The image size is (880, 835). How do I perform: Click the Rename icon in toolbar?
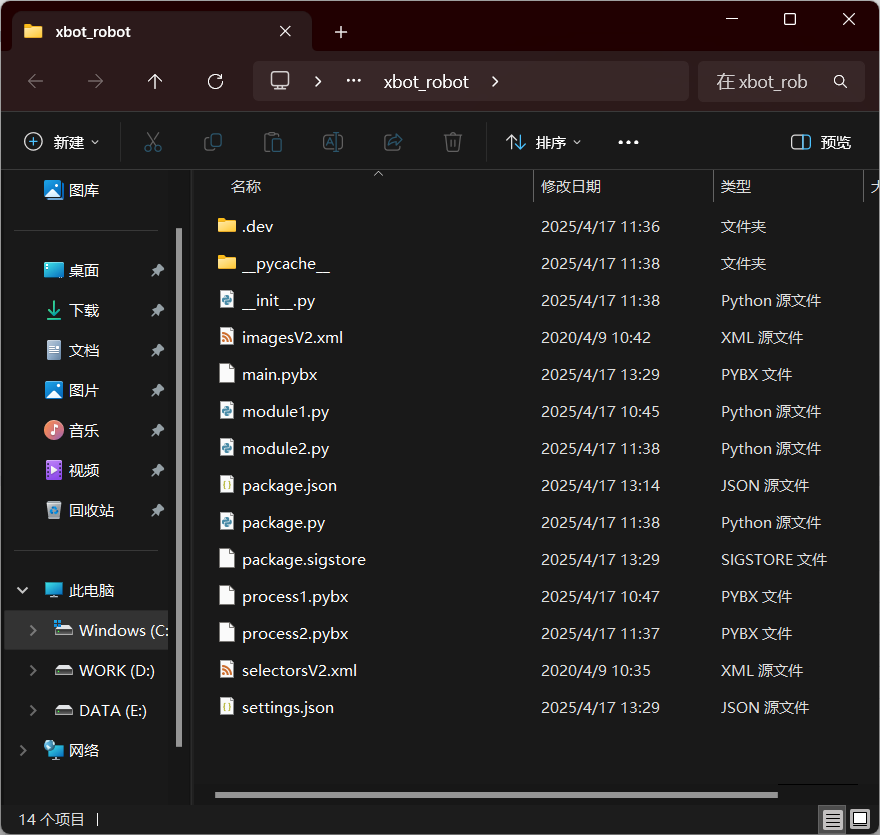pyautogui.click(x=333, y=142)
